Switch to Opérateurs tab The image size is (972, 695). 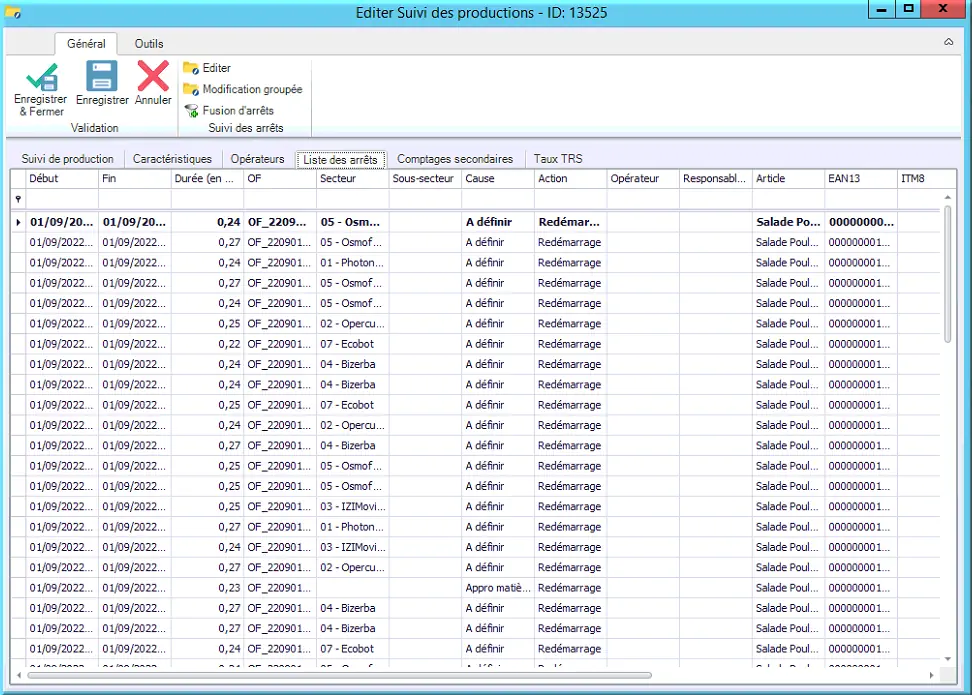coord(257,159)
